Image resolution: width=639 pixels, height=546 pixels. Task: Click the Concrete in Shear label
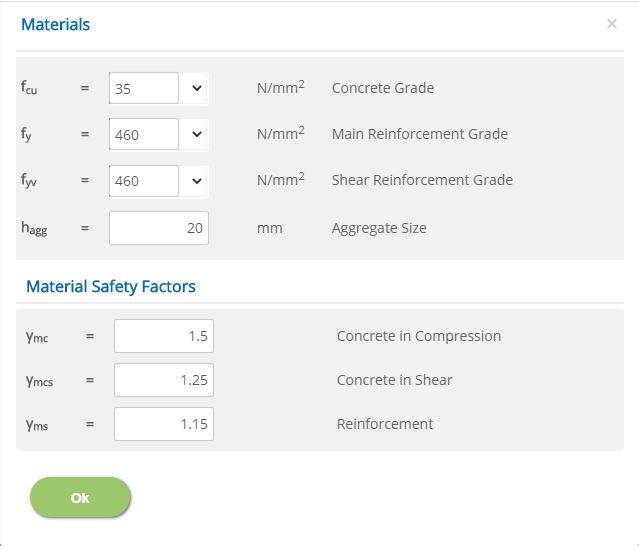394,380
